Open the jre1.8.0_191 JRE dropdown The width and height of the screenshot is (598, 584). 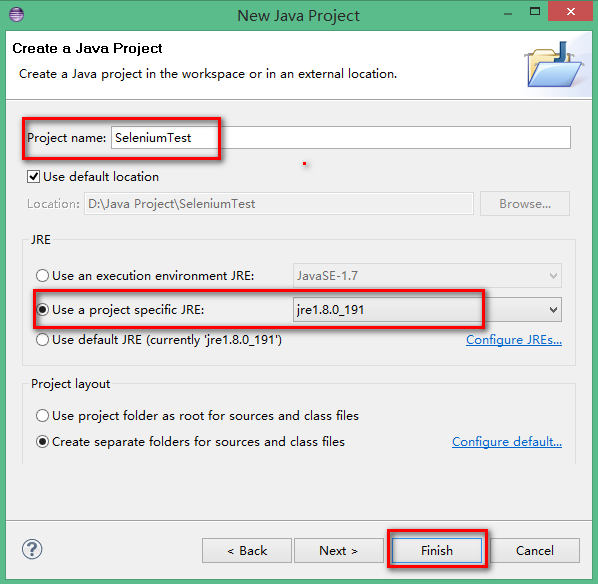point(427,309)
